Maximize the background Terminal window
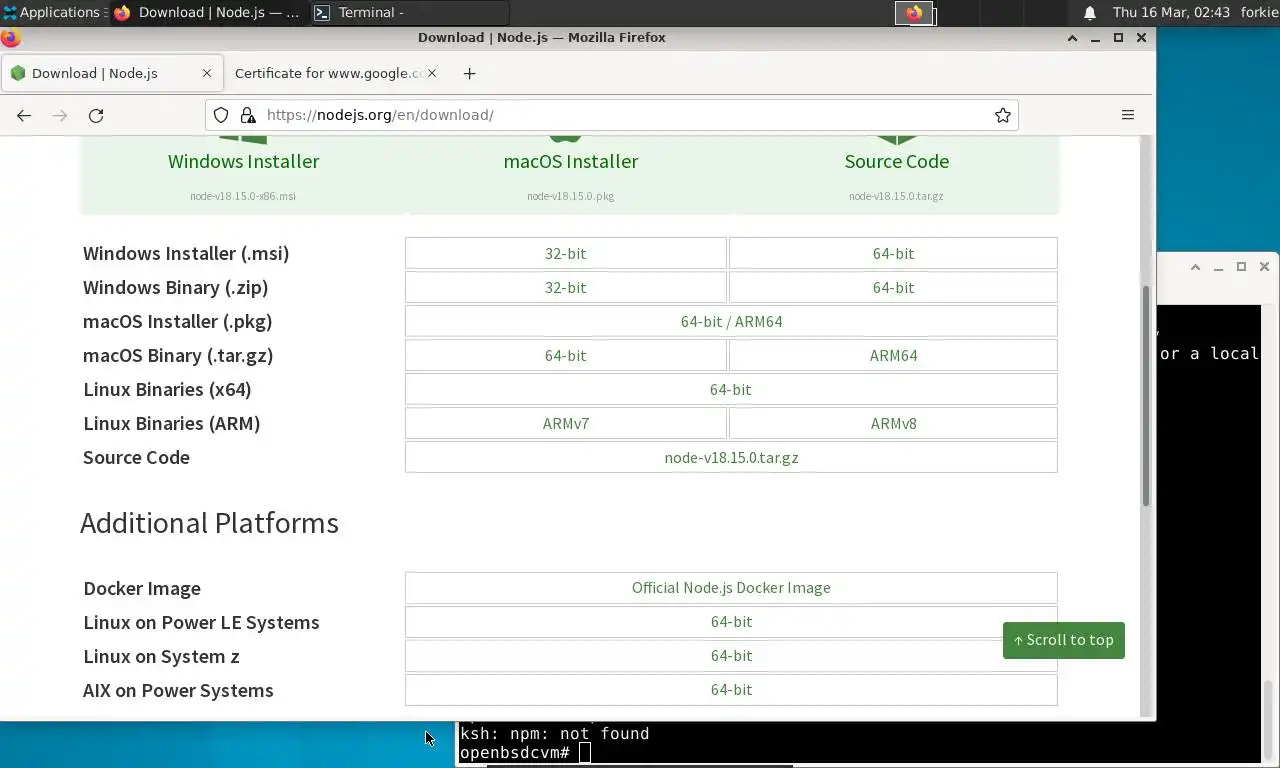 click(x=1241, y=267)
